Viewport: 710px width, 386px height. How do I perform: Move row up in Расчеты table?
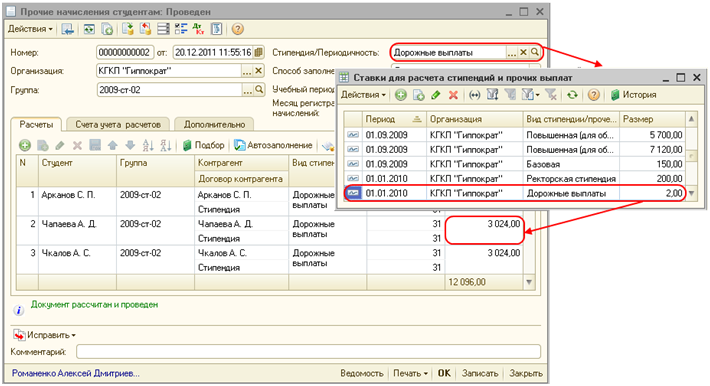coord(113,145)
